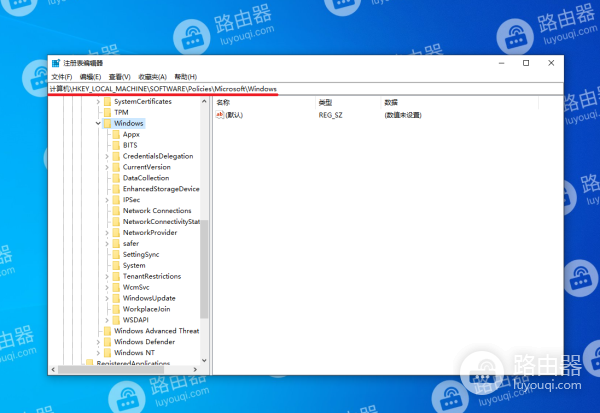
Task: Select the IPSec tree entry
Action: click(131, 200)
